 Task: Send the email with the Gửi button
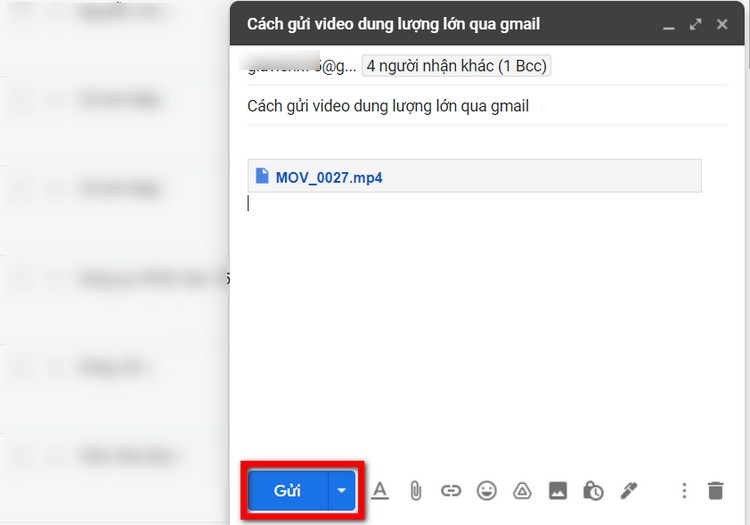coord(287,491)
